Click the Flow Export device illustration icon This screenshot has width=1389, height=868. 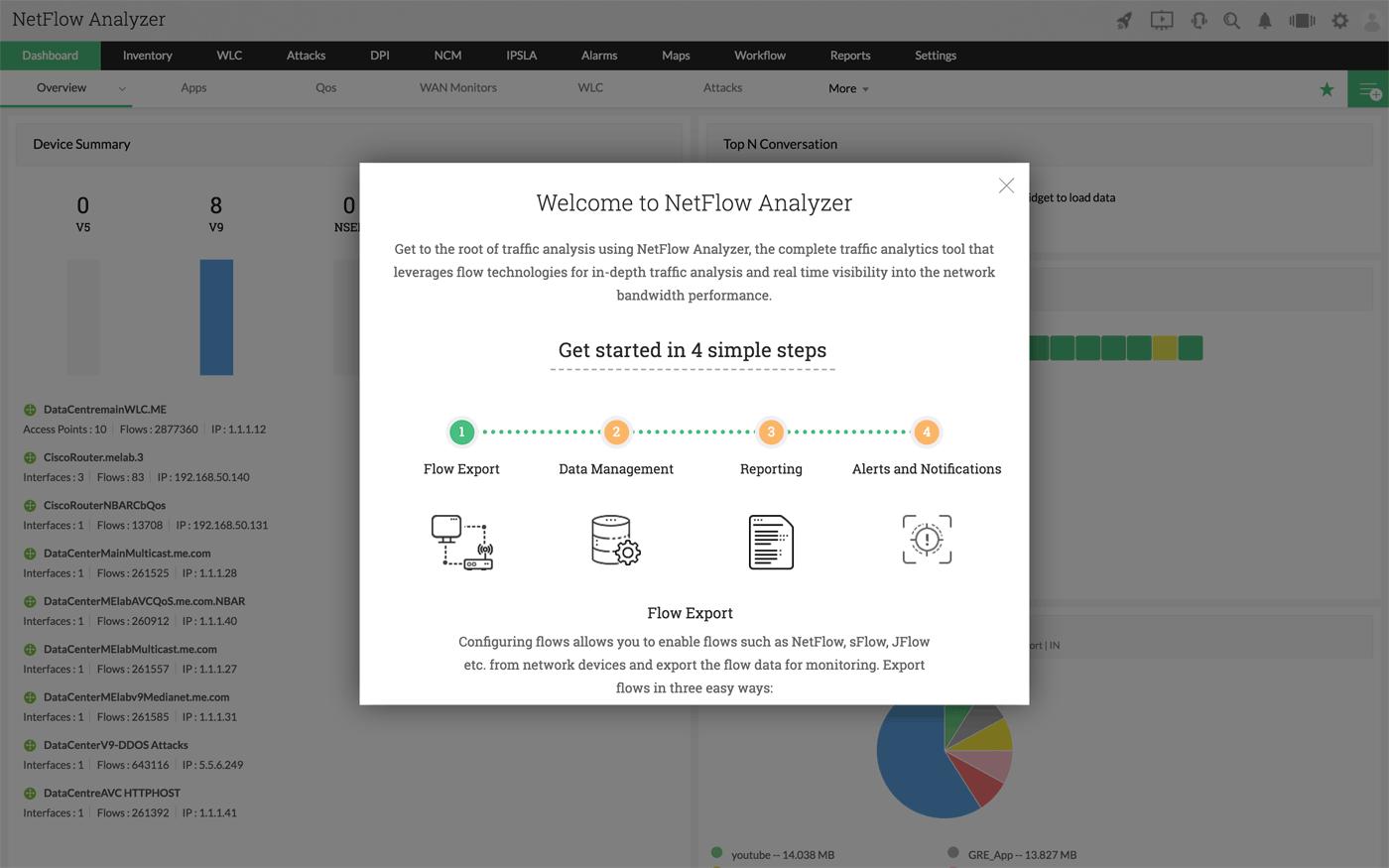pyautogui.click(x=462, y=542)
